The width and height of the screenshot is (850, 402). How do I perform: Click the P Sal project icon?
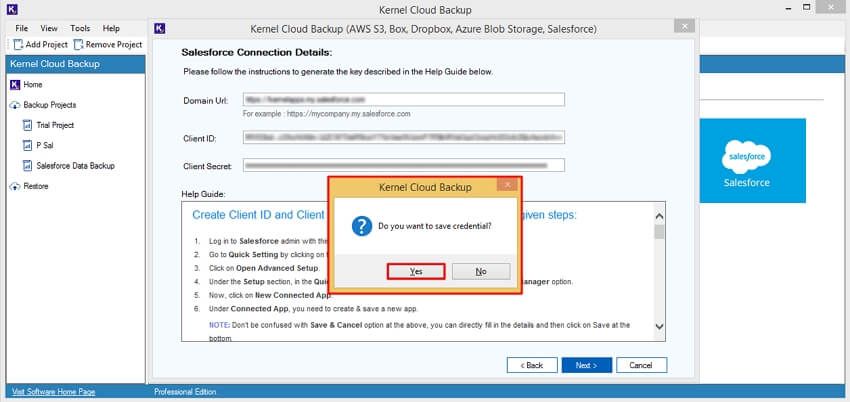28,145
